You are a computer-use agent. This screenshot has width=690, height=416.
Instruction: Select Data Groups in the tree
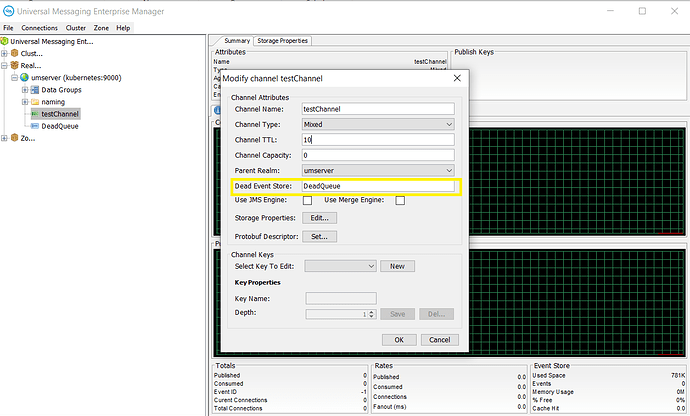pyautogui.click(x=61, y=90)
